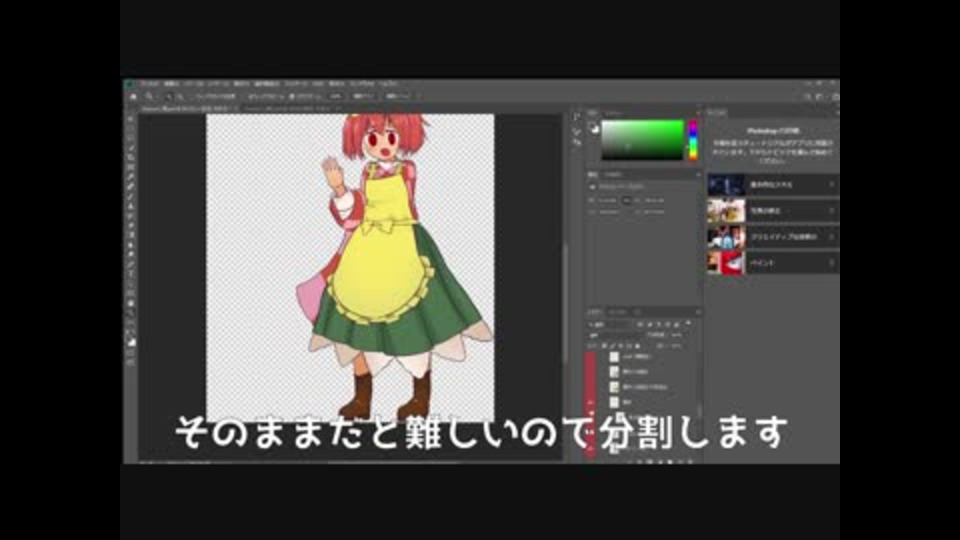This screenshot has width=960, height=540.
Task: Toggle lock transparent pixels in Layers panel
Action: (x=604, y=347)
